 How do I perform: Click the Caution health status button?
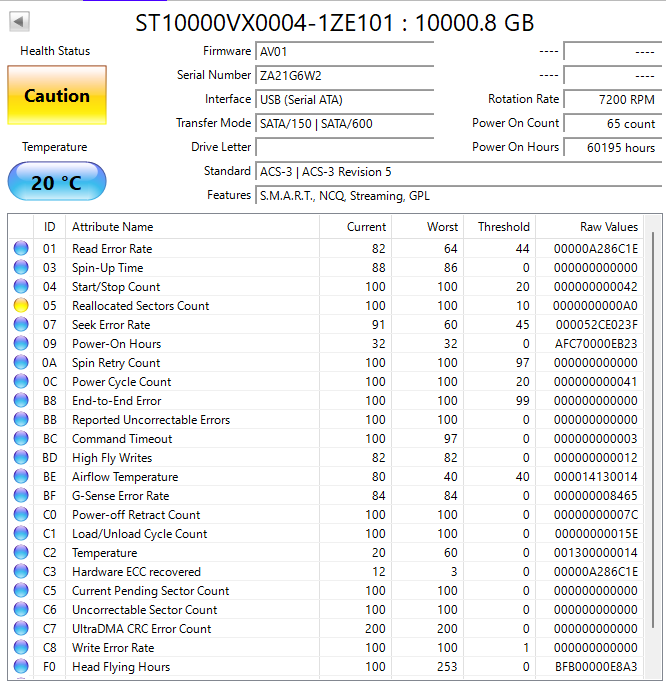click(x=57, y=95)
